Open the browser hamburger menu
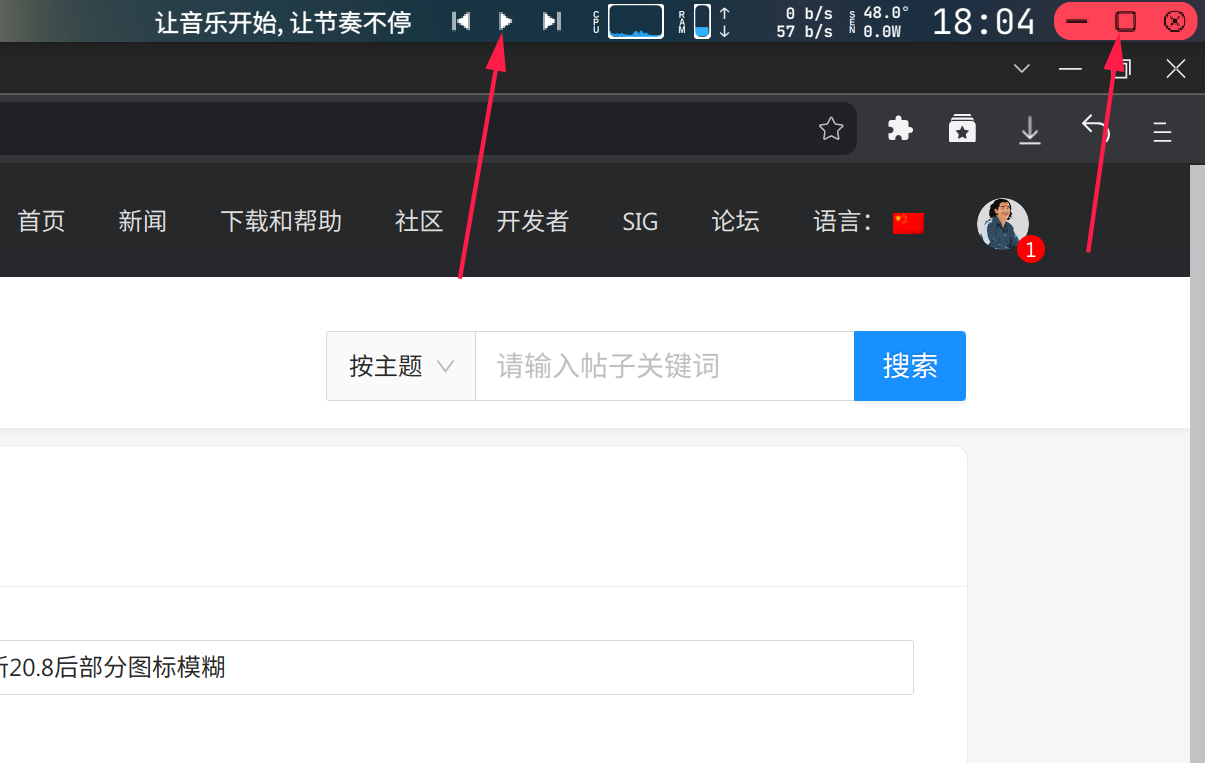Viewport: 1205px width, 763px height. click(x=1162, y=131)
